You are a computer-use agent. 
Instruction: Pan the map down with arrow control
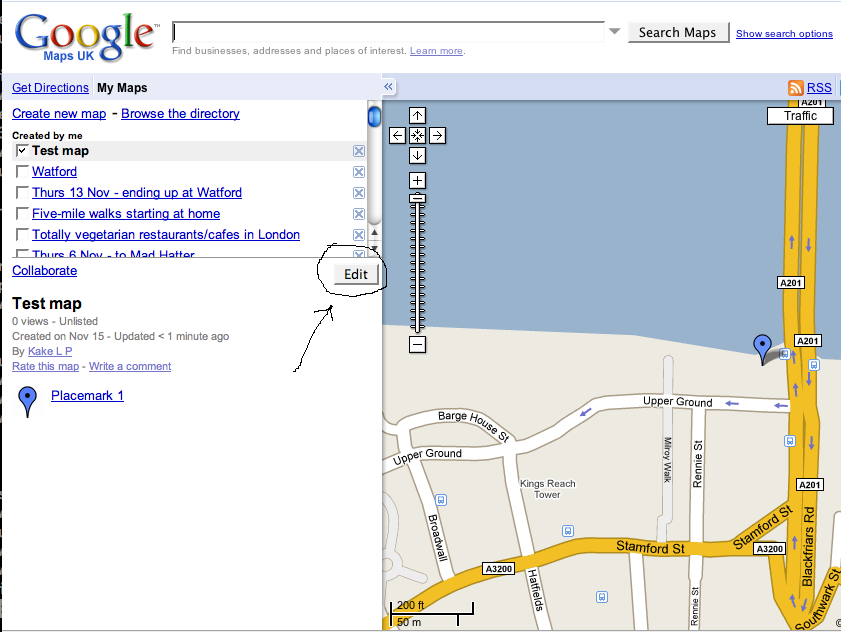tap(418, 155)
